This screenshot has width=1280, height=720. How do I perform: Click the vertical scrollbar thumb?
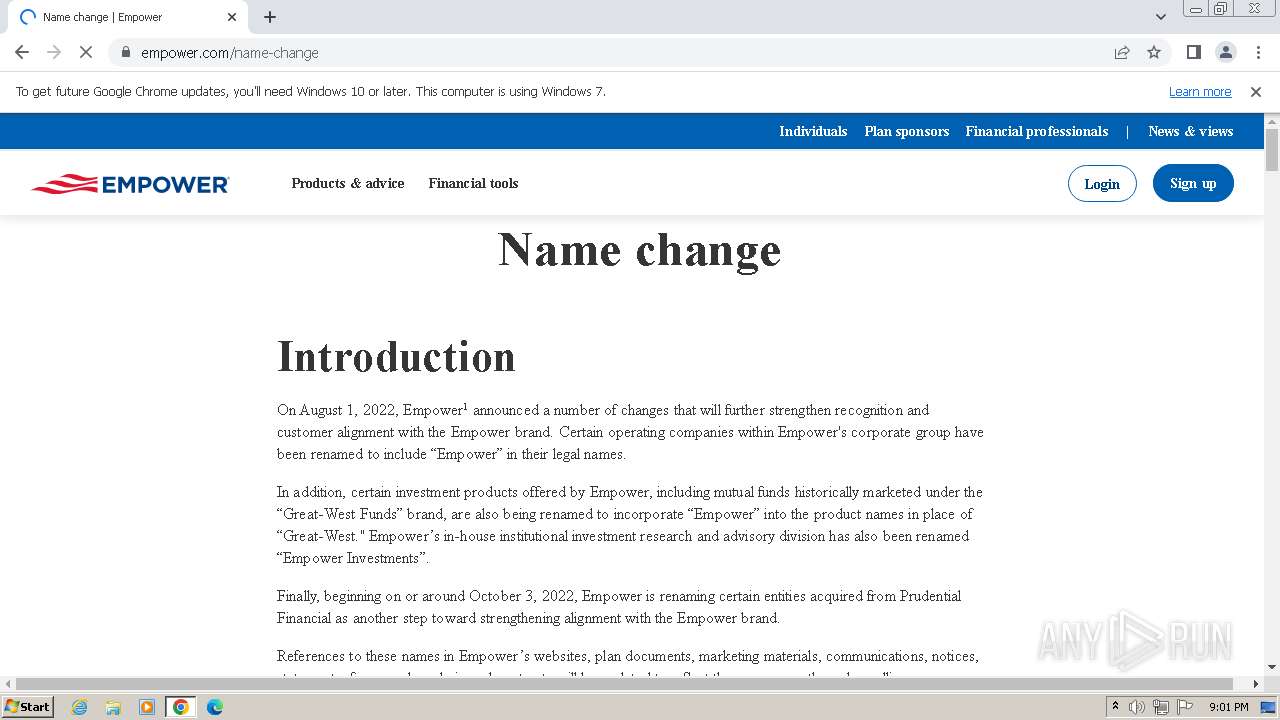point(1272,150)
